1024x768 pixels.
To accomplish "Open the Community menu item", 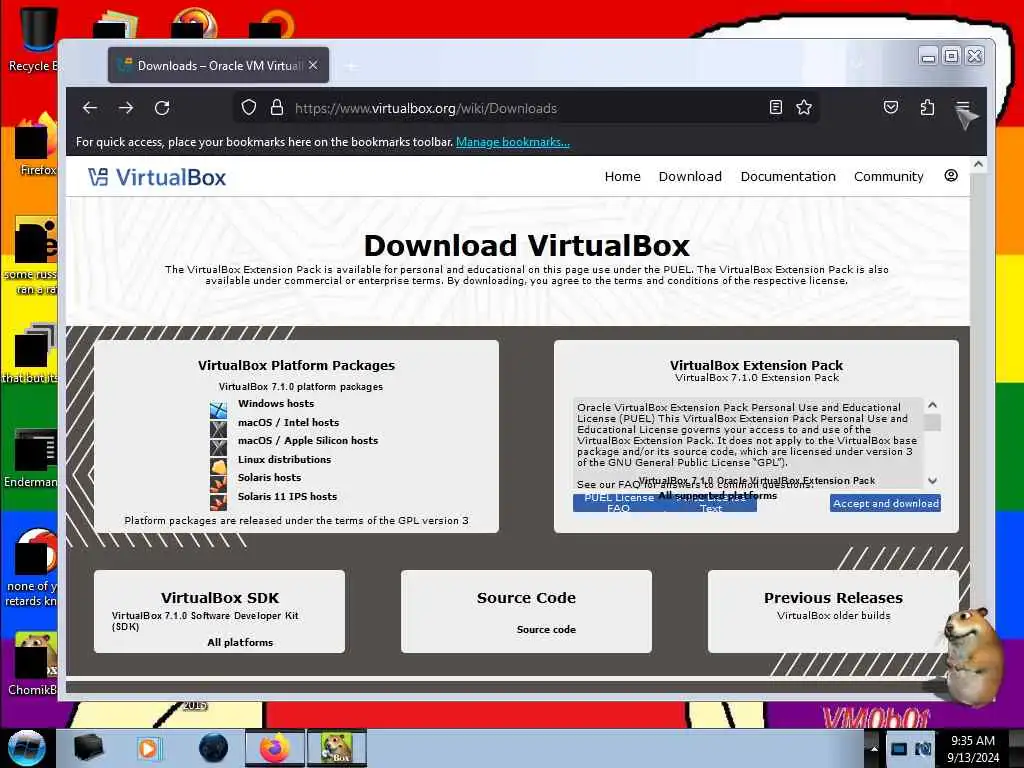I will click(x=888, y=176).
